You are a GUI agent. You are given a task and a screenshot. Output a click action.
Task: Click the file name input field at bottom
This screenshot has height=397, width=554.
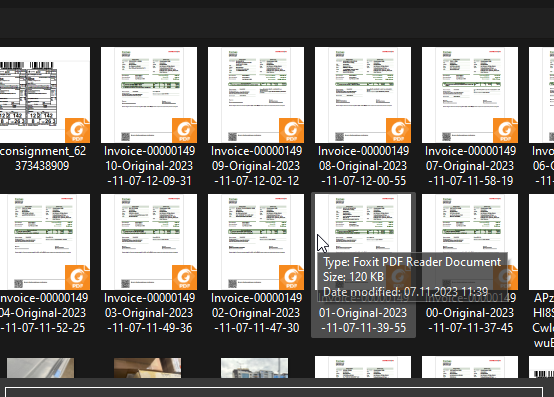274,392
